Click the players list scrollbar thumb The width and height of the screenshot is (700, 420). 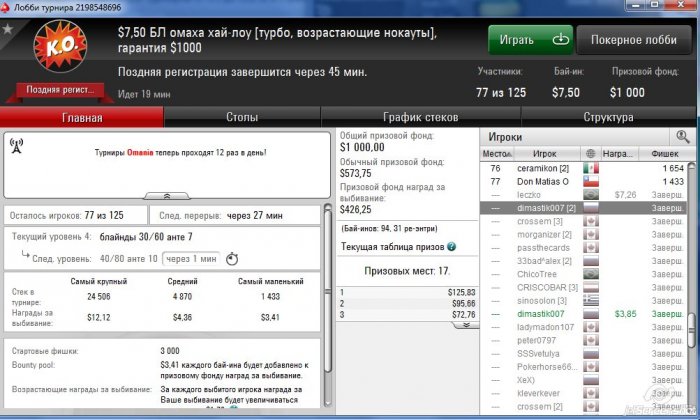click(692, 330)
